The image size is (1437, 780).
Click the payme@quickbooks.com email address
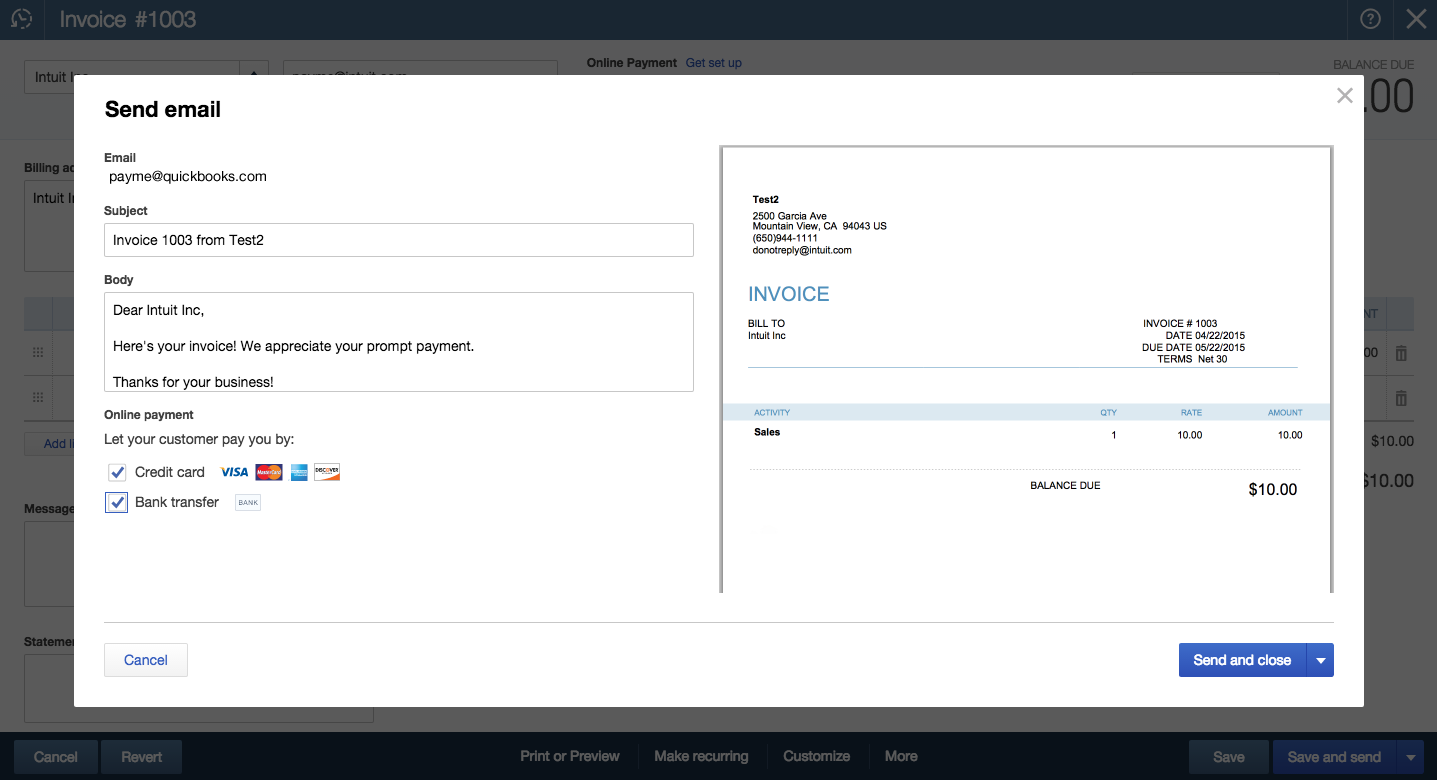pyautogui.click(x=188, y=176)
